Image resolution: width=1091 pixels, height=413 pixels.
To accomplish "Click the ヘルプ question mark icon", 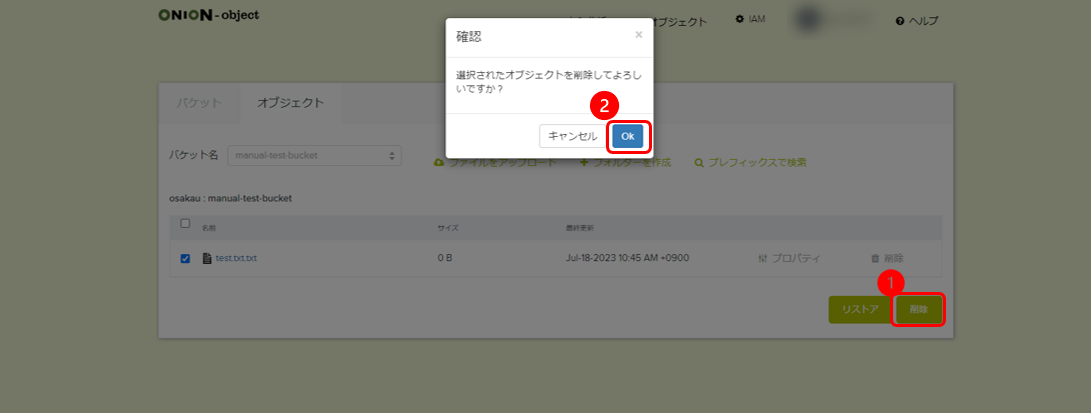I will tap(900, 21).
